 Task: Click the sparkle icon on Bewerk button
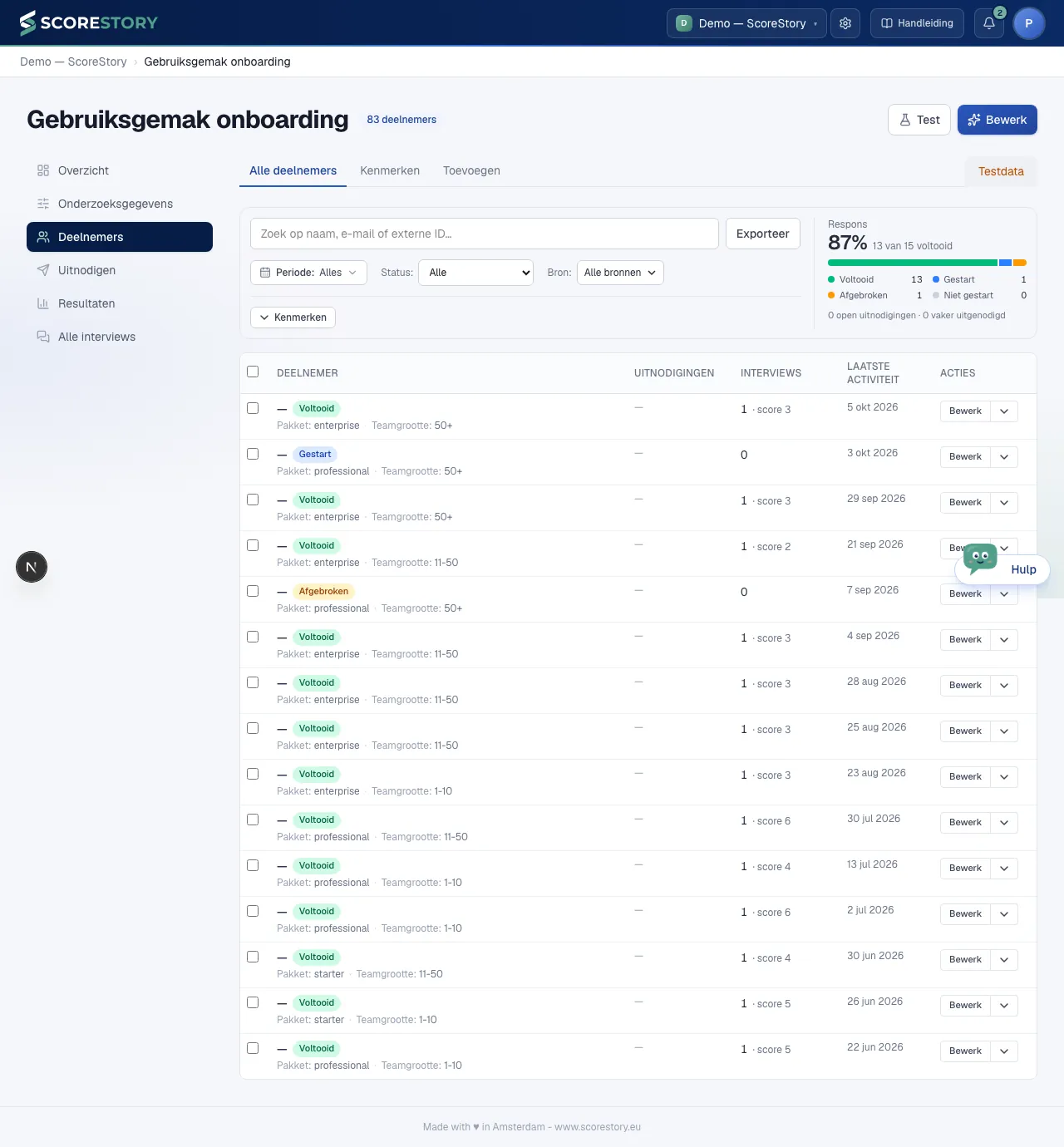pos(974,120)
